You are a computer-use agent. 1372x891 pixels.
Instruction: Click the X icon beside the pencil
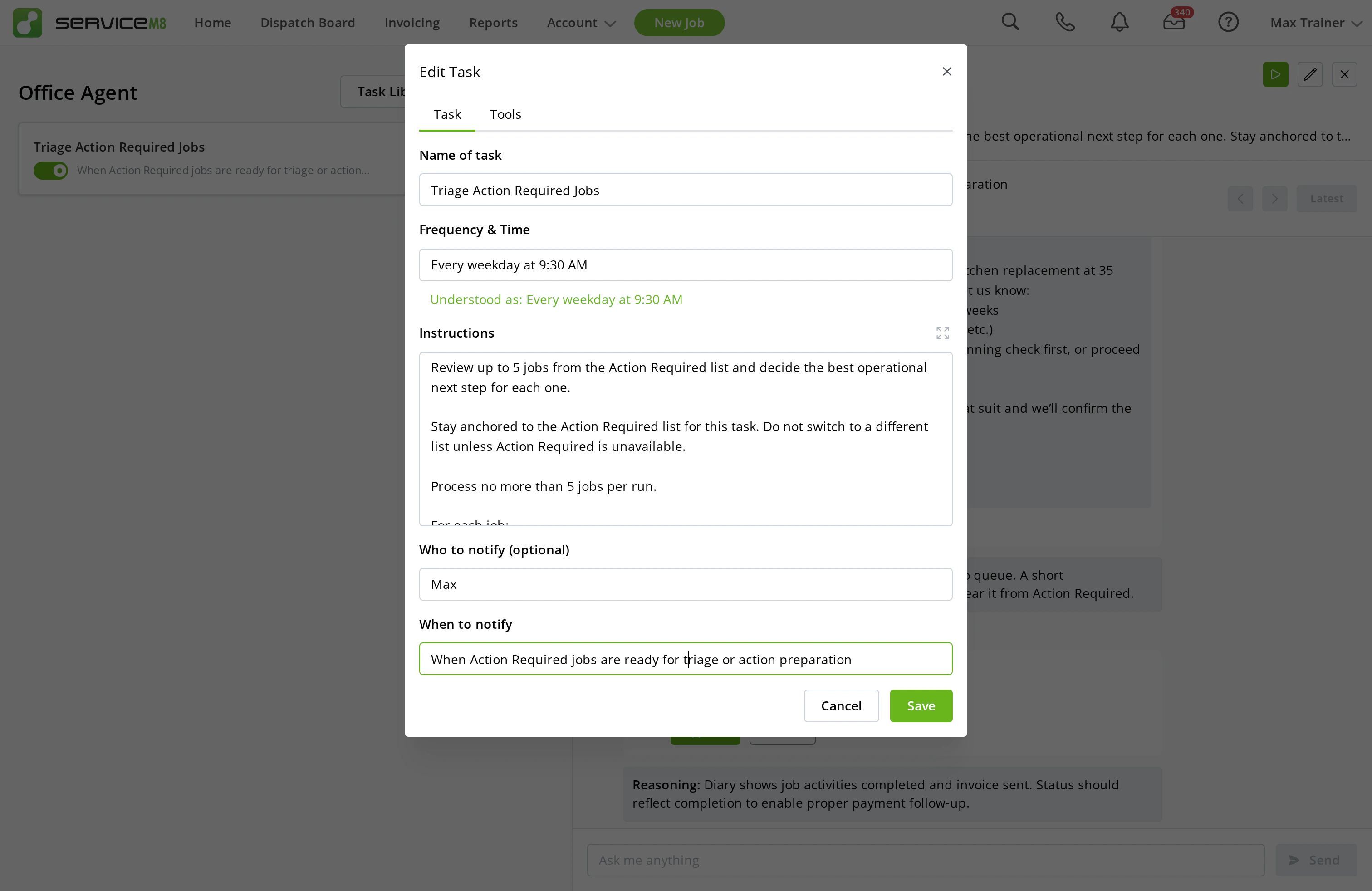[x=1345, y=74]
